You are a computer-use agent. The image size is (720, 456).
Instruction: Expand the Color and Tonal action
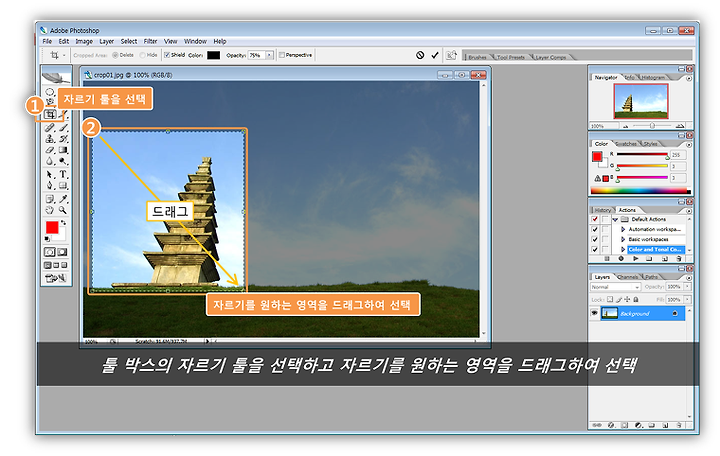point(623,249)
